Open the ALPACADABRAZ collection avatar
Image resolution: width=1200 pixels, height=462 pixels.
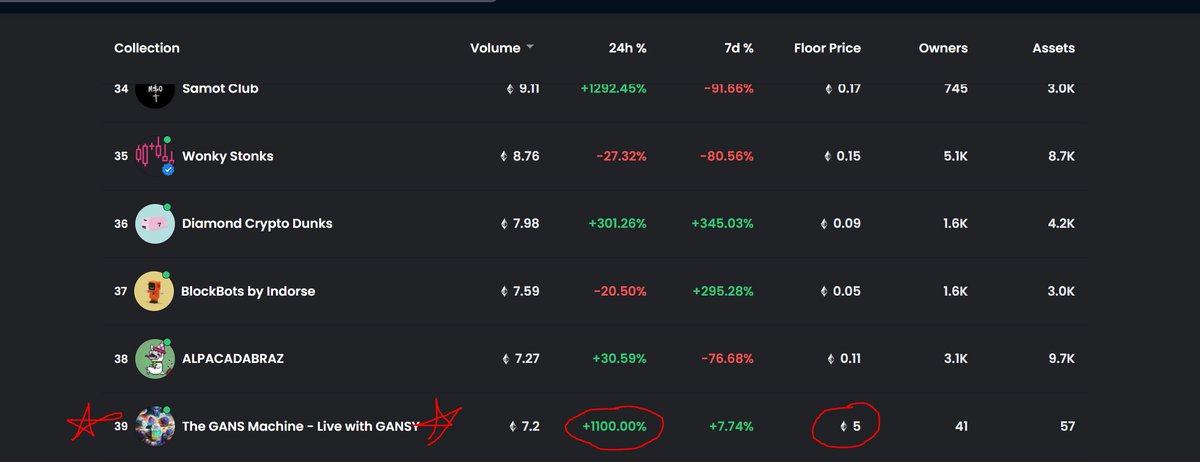point(154,358)
